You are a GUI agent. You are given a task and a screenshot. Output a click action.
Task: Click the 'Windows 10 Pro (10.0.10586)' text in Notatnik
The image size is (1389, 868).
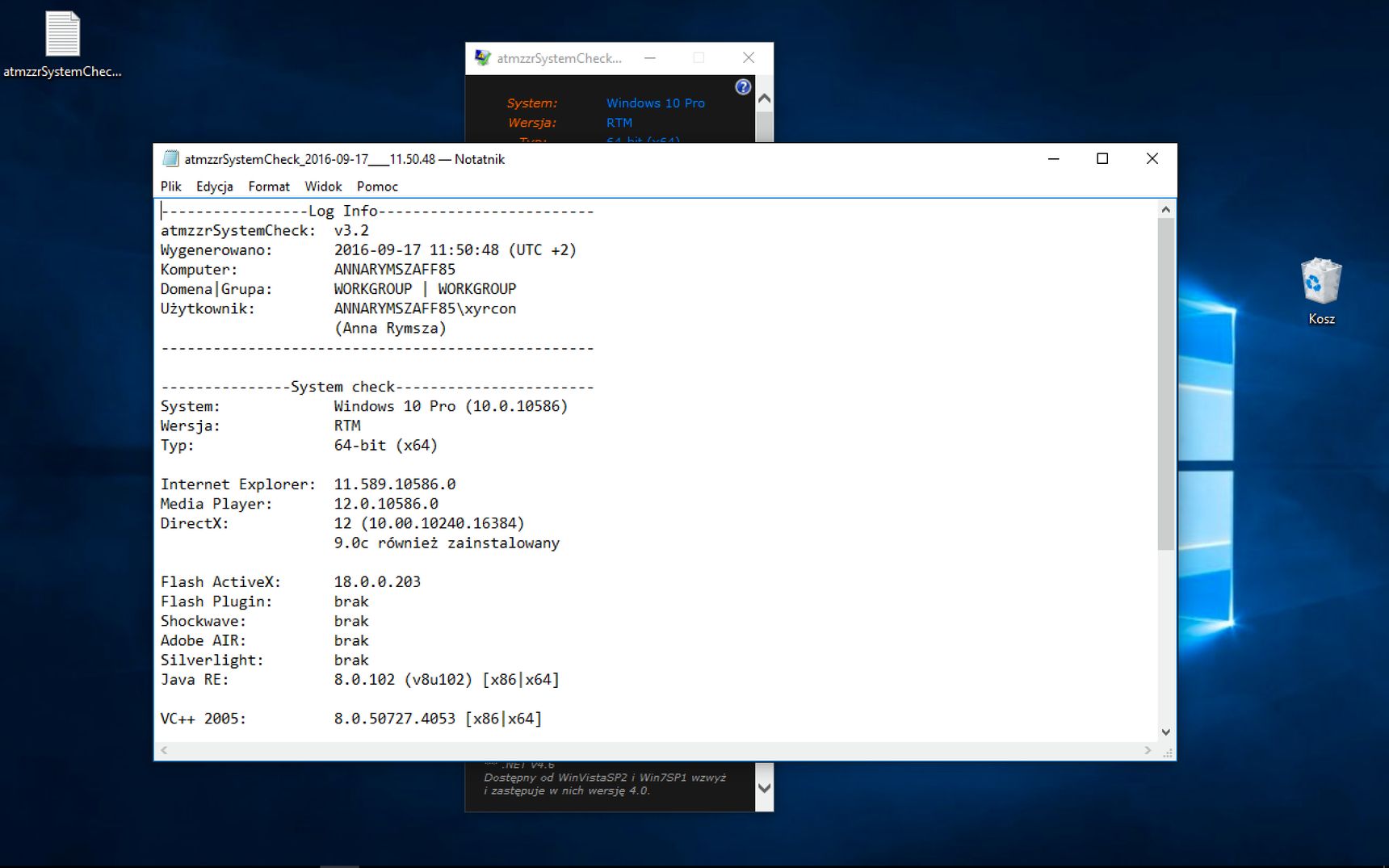451,406
